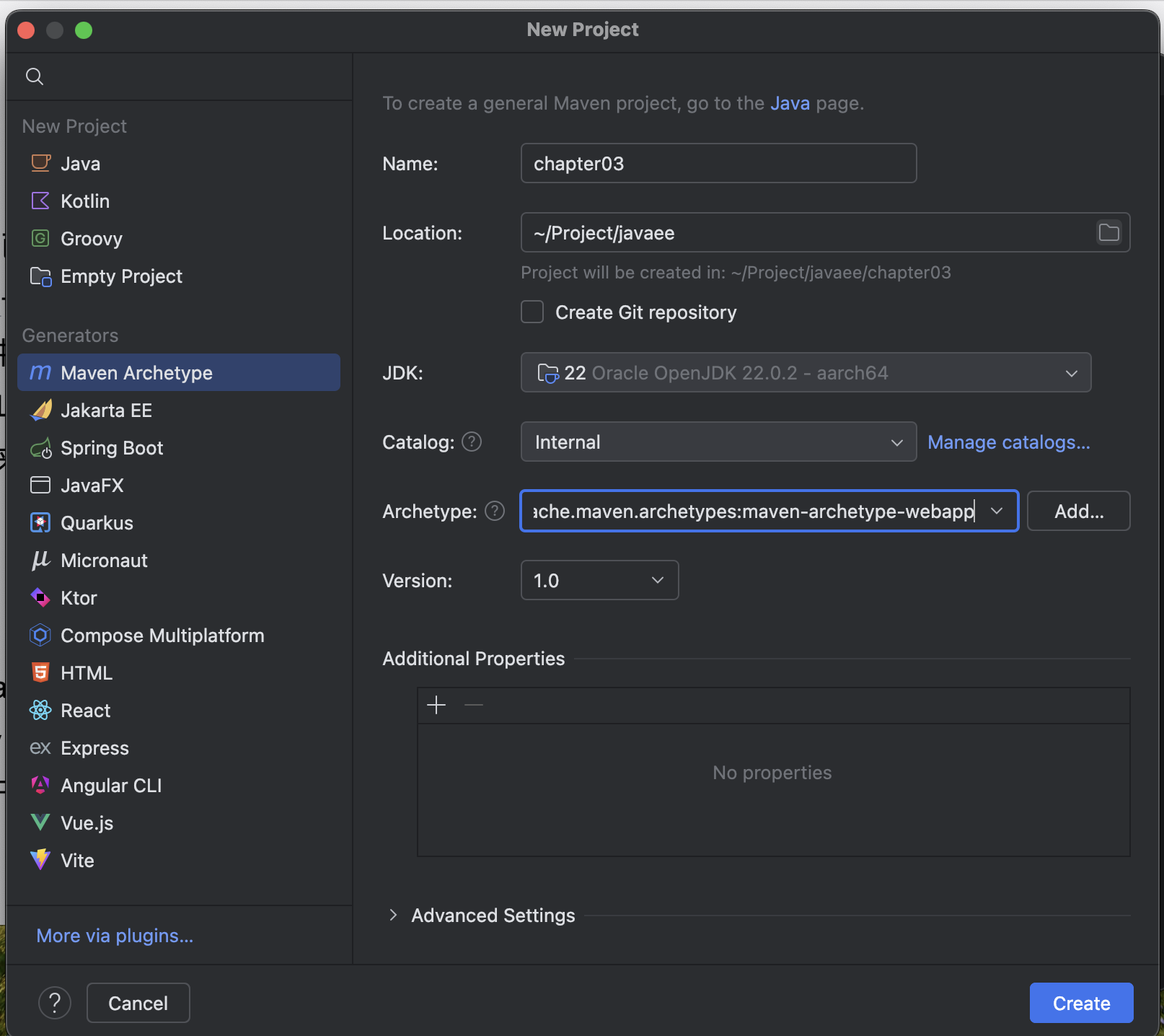Click the Spring Boot leaf icon
The image size is (1164, 1036).
coord(41,448)
